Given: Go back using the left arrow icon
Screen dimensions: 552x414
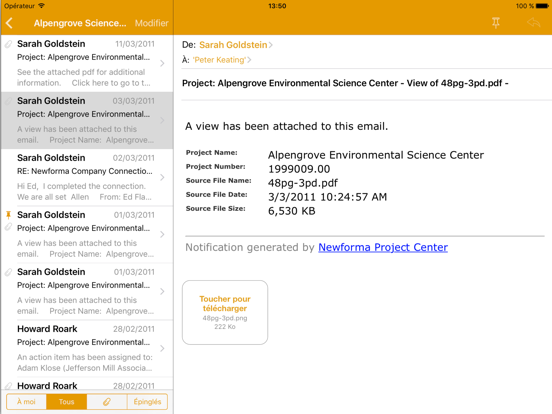Looking at the screenshot, I should pyautogui.click(x=10, y=23).
